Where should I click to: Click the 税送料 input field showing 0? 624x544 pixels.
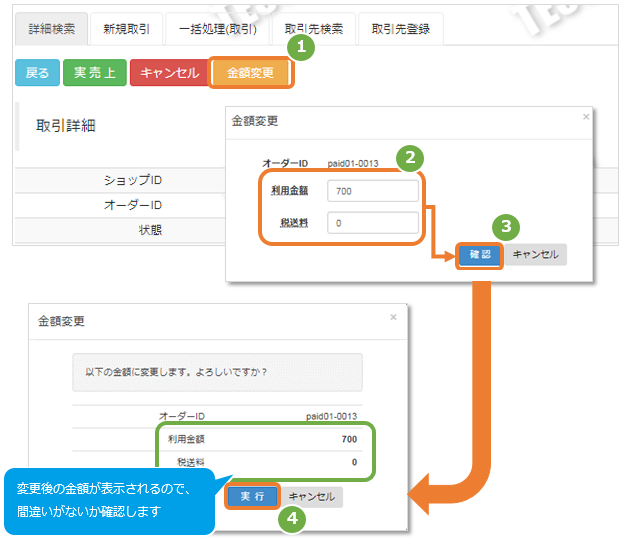coord(373,223)
